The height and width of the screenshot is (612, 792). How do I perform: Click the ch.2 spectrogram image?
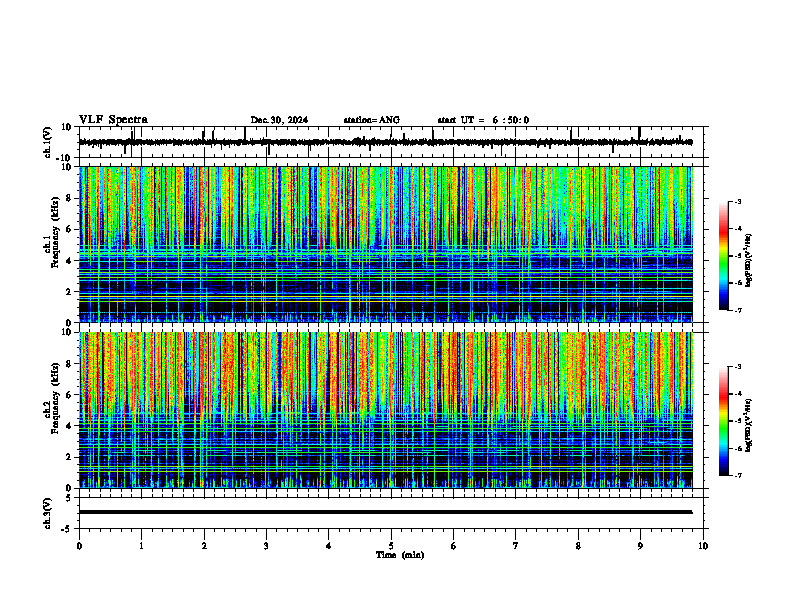point(386,410)
